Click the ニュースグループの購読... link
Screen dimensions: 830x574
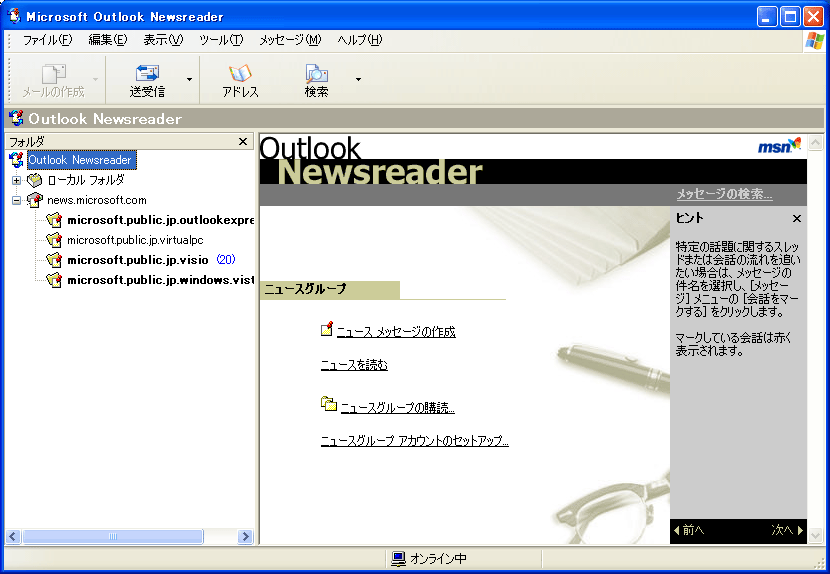(398, 408)
